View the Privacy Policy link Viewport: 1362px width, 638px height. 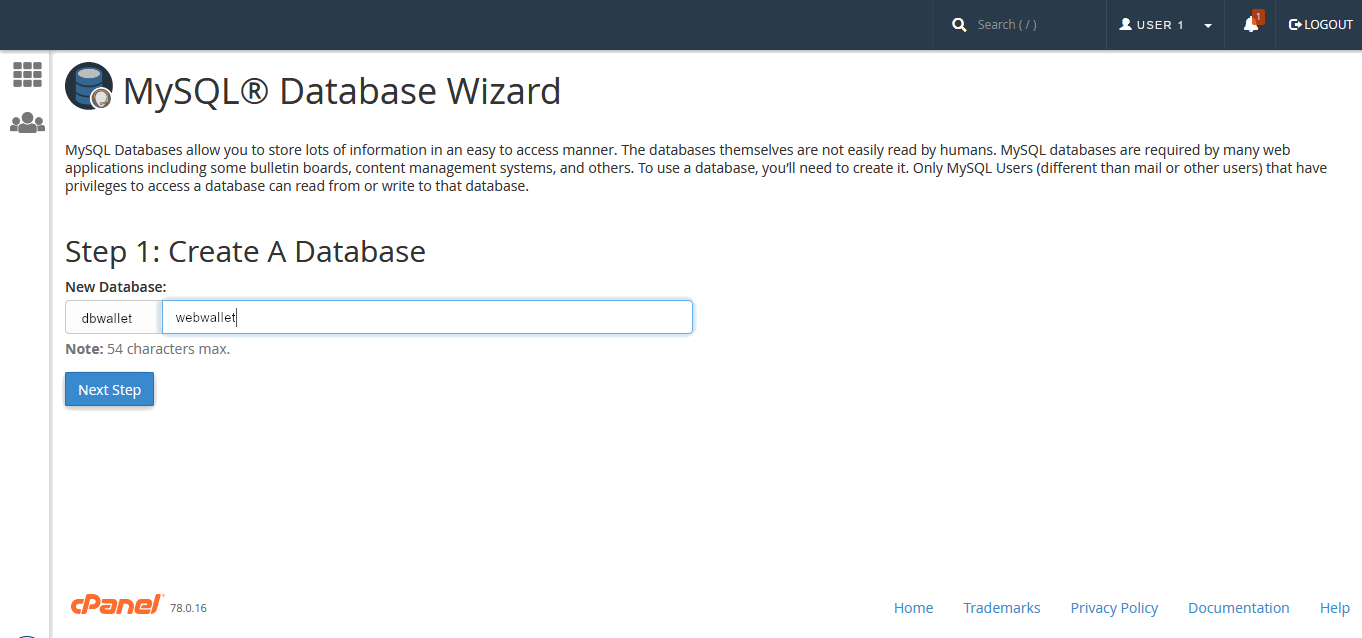(1114, 608)
